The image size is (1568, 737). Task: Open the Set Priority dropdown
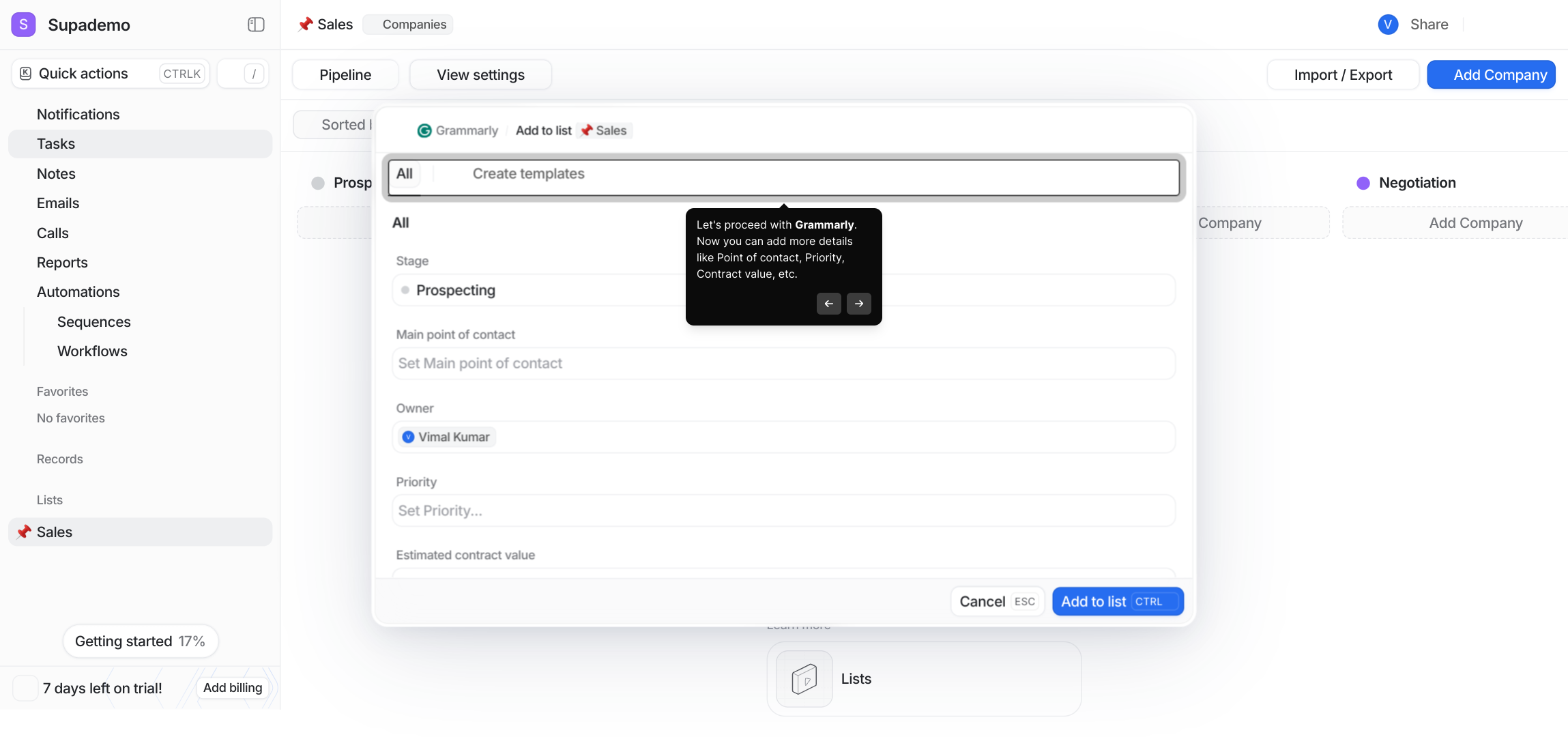[x=783, y=510]
